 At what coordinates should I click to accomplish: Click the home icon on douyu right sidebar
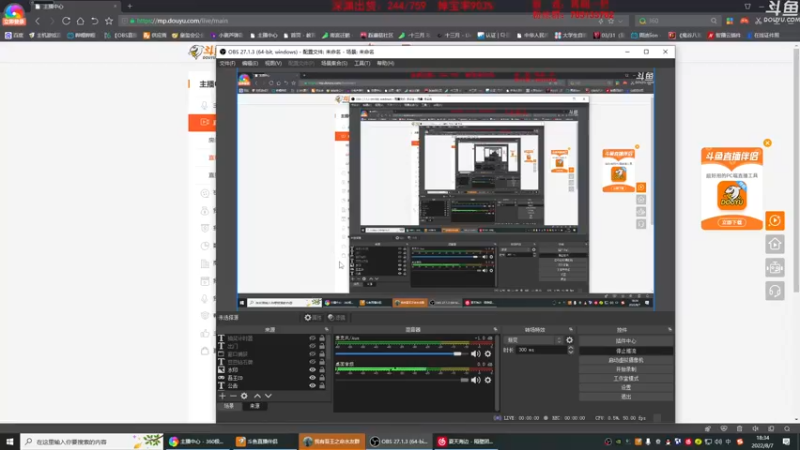[x=774, y=244]
